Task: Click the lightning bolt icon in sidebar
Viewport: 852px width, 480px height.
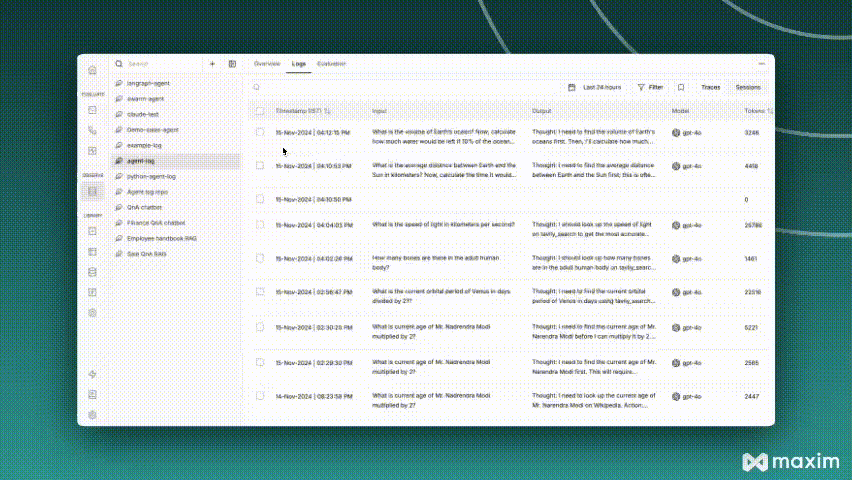Action: 92,374
